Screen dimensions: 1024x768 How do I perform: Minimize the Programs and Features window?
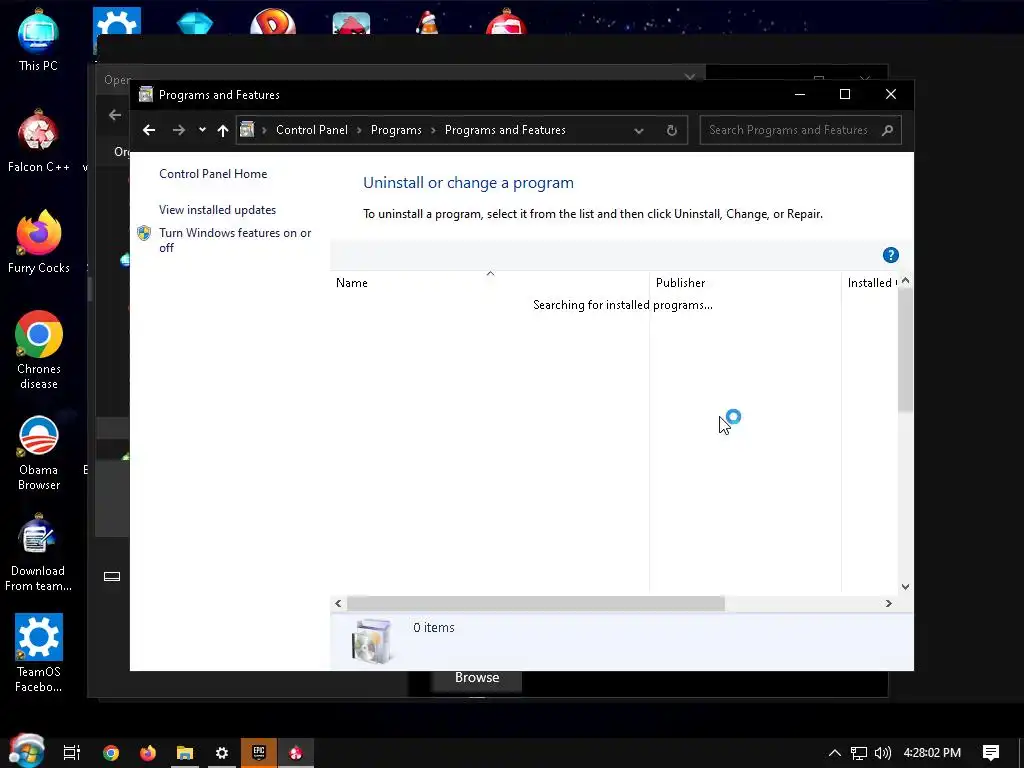799,94
